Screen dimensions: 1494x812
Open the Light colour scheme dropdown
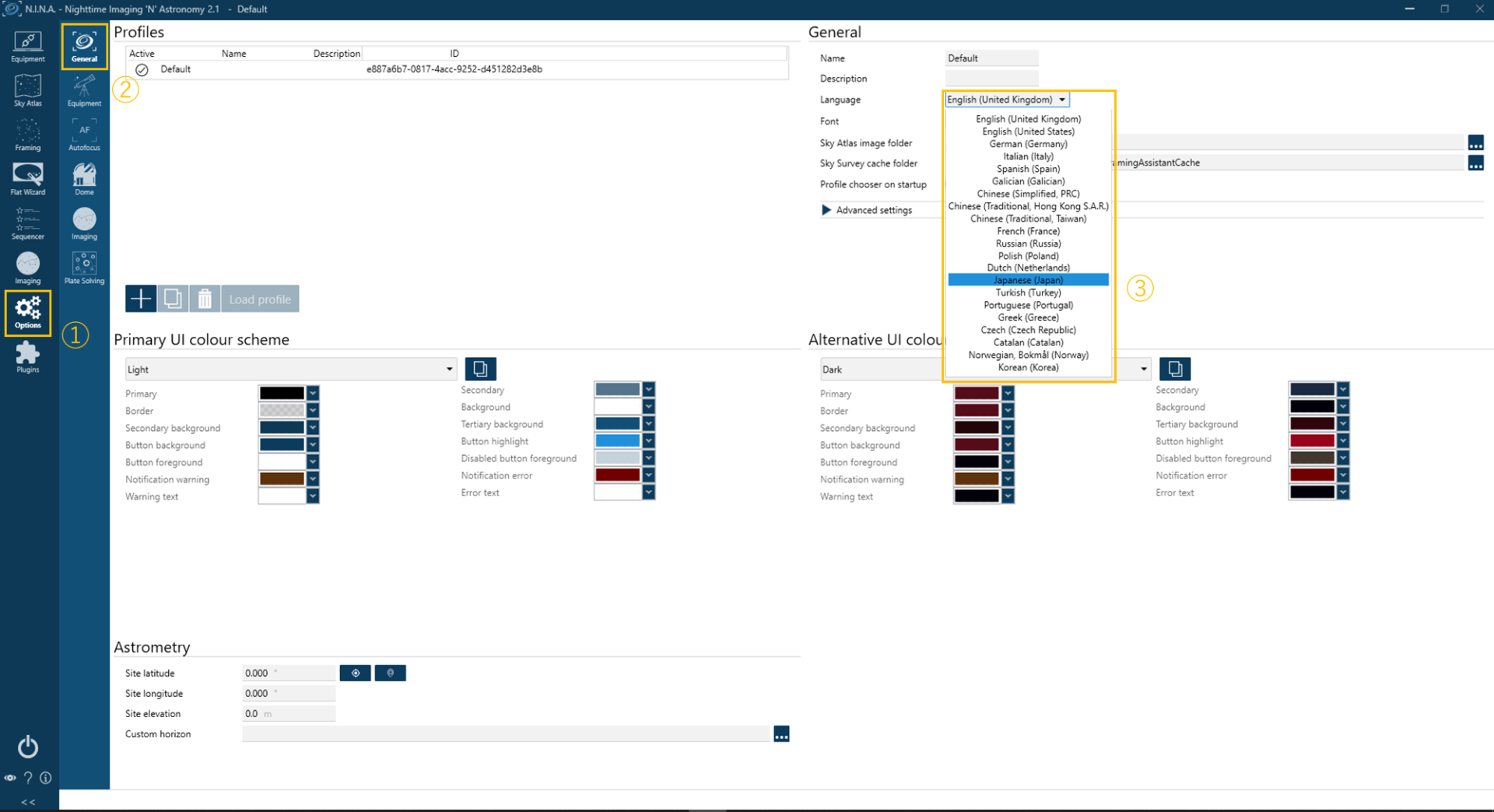point(290,369)
